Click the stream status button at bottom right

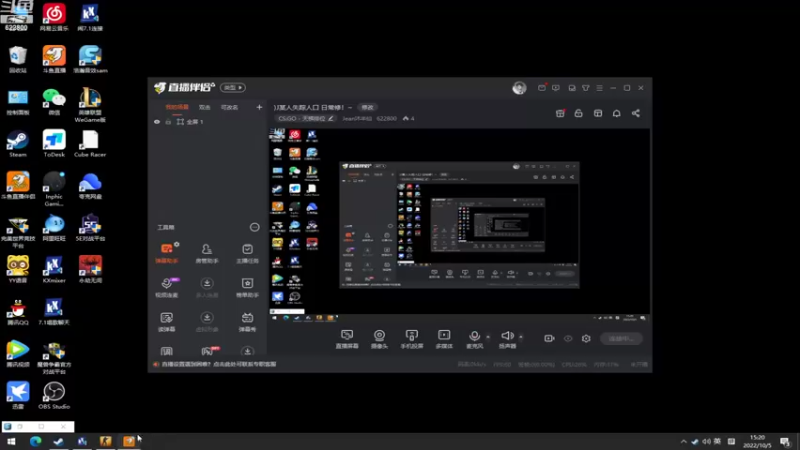[621, 338]
